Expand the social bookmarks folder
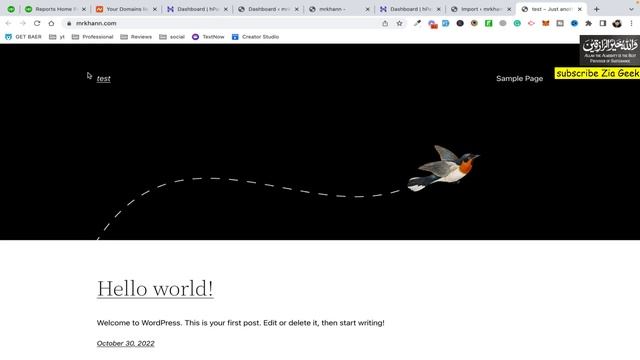 [x=172, y=37]
